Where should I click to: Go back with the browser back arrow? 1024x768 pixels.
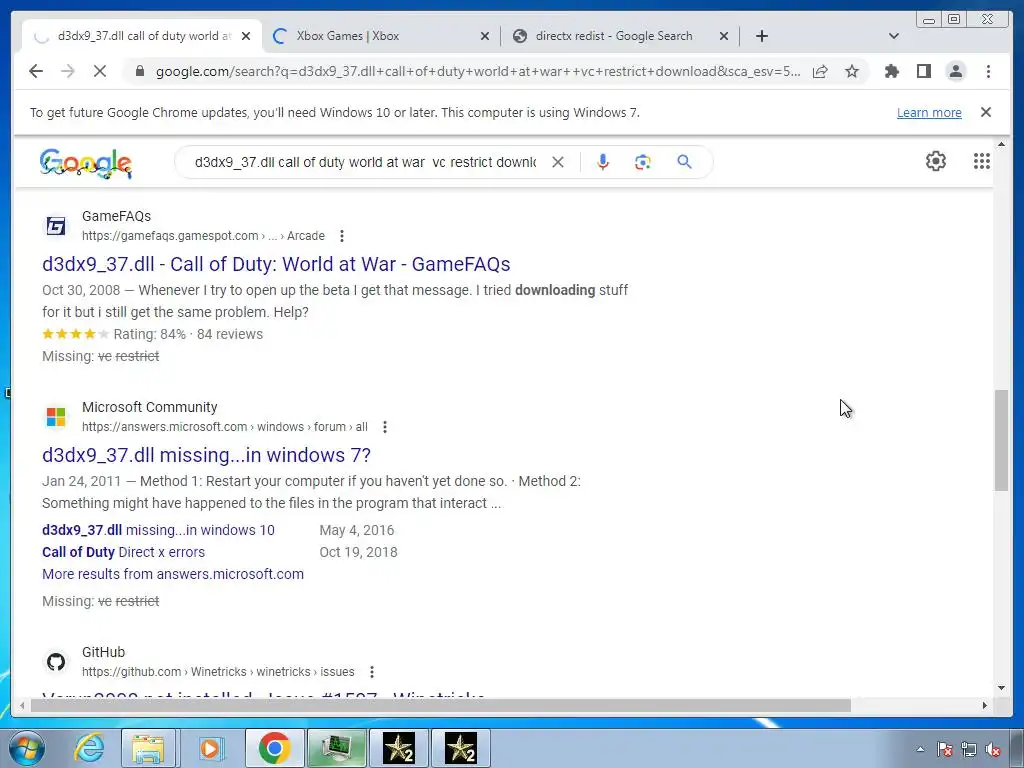point(36,71)
